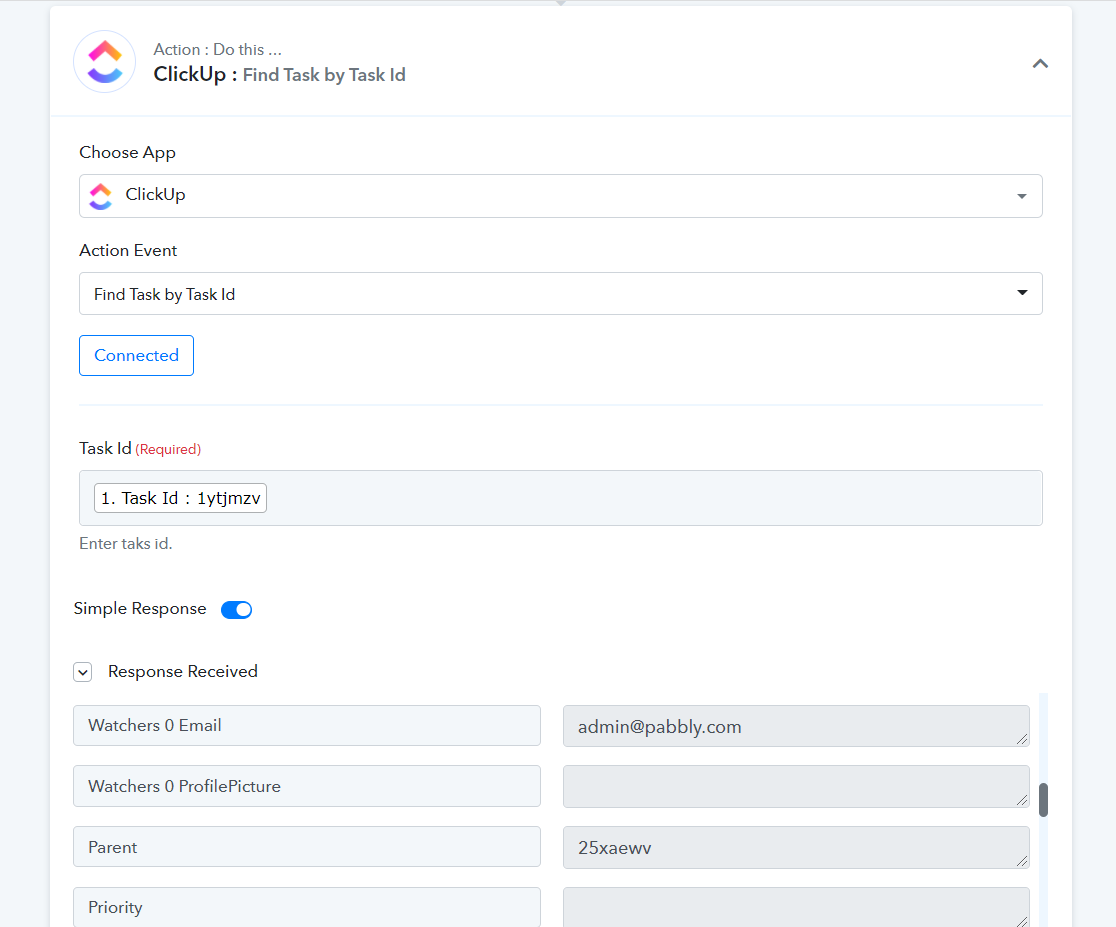Image resolution: width=1116 pixels, height=927 pixels.
Task: Click the response list scrollbar thumb
Action: coord(1043,800)
